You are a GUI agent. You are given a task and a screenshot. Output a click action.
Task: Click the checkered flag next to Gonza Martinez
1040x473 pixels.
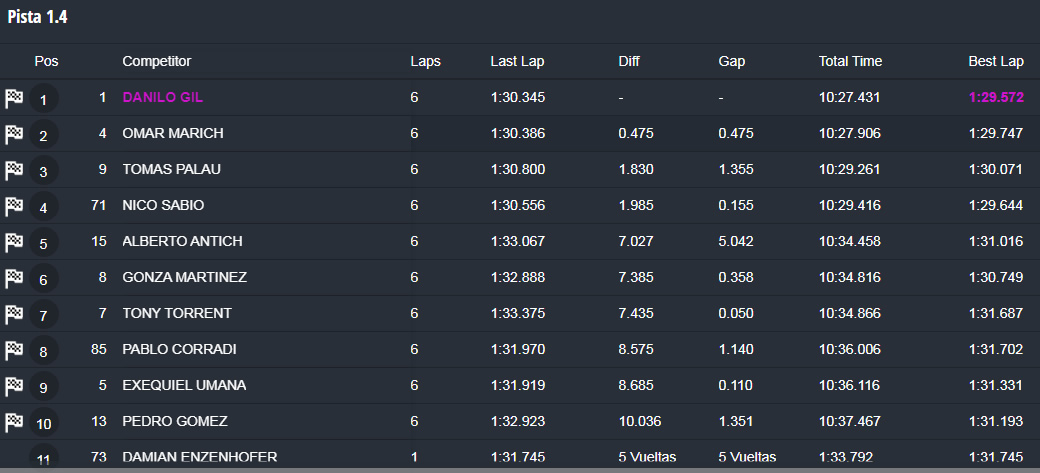tap(14, 278)
